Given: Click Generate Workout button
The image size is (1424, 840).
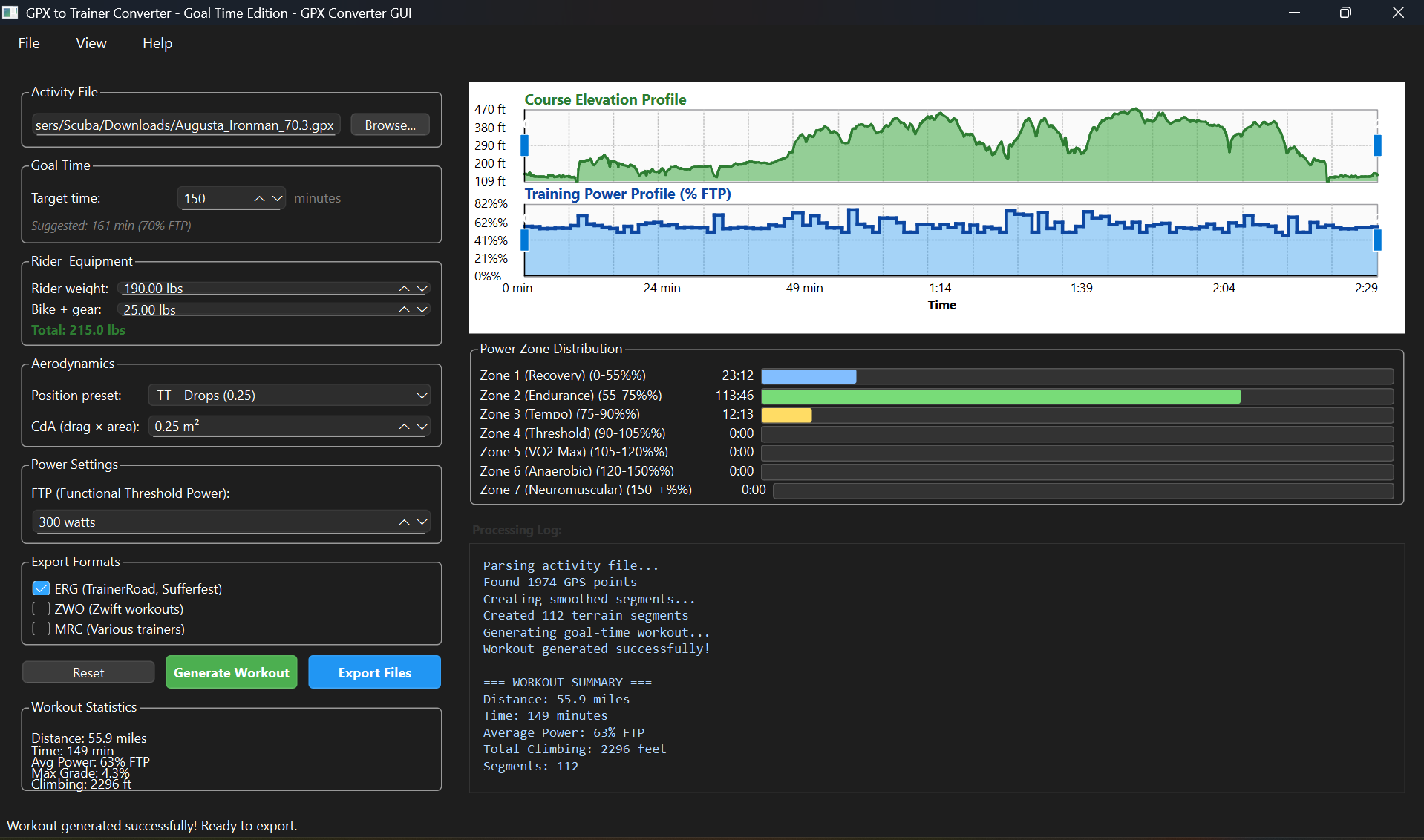Looking at the screenshot, I should point(232,672).
